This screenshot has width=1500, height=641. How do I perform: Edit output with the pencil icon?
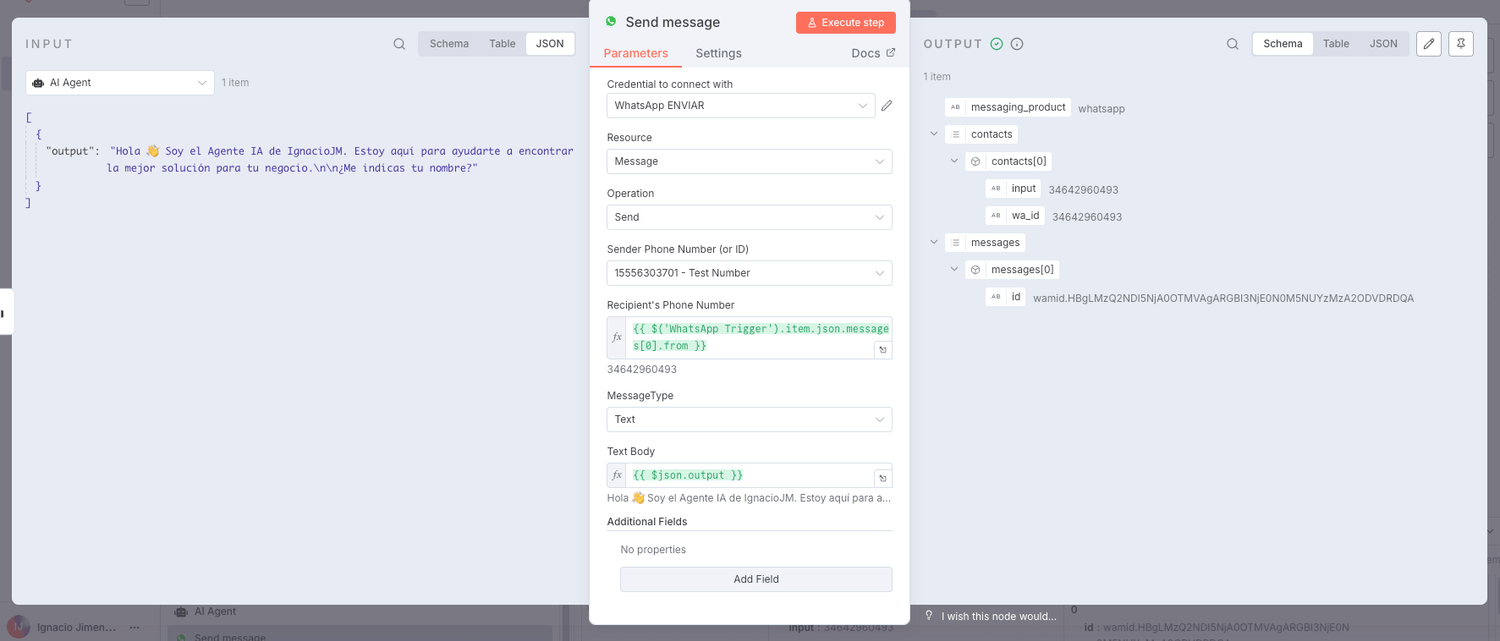point(1429,44)
